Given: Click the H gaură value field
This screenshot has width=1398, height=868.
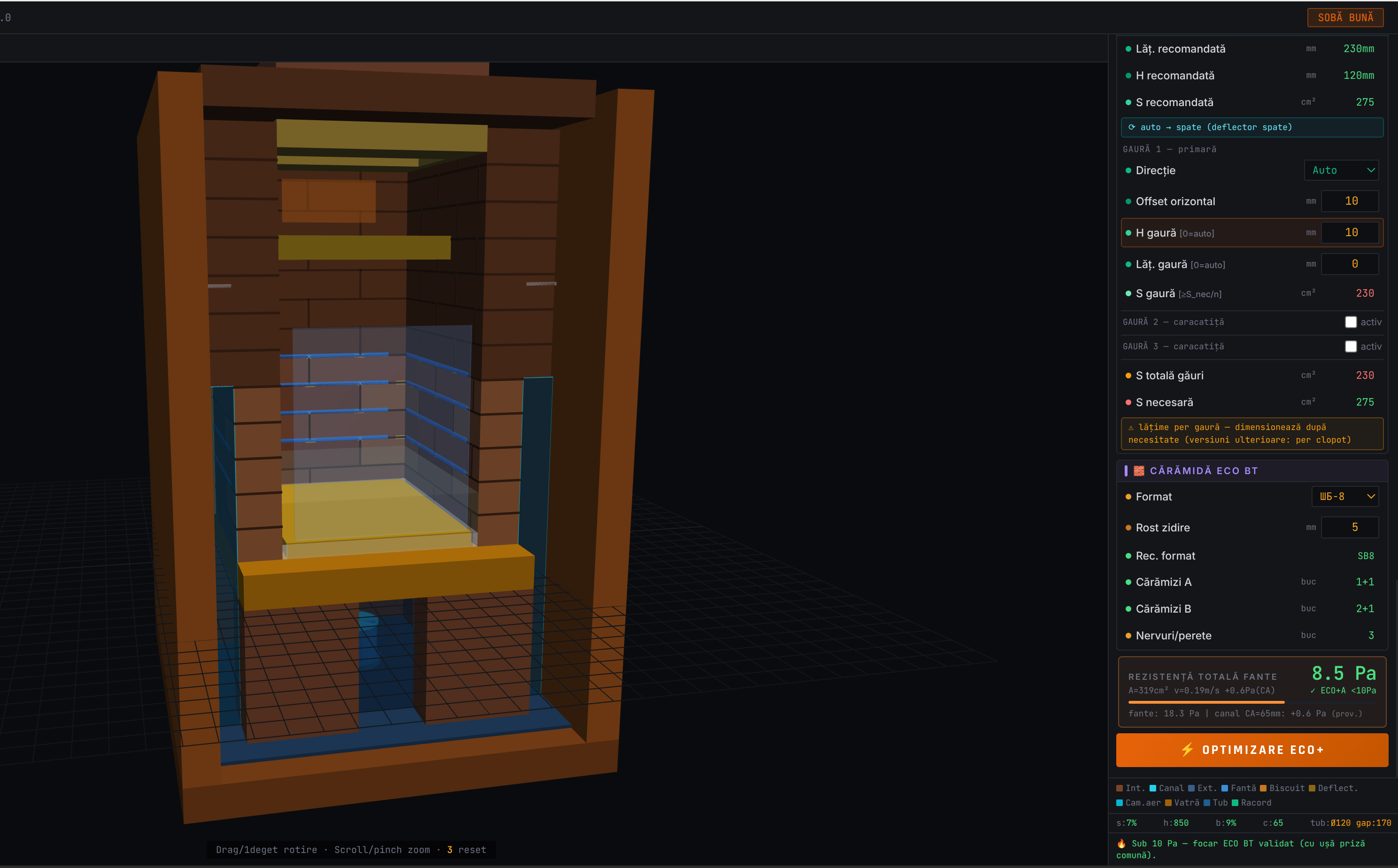Looking at the screenshot, I should pyautogui.click(x=1350, y=232).
